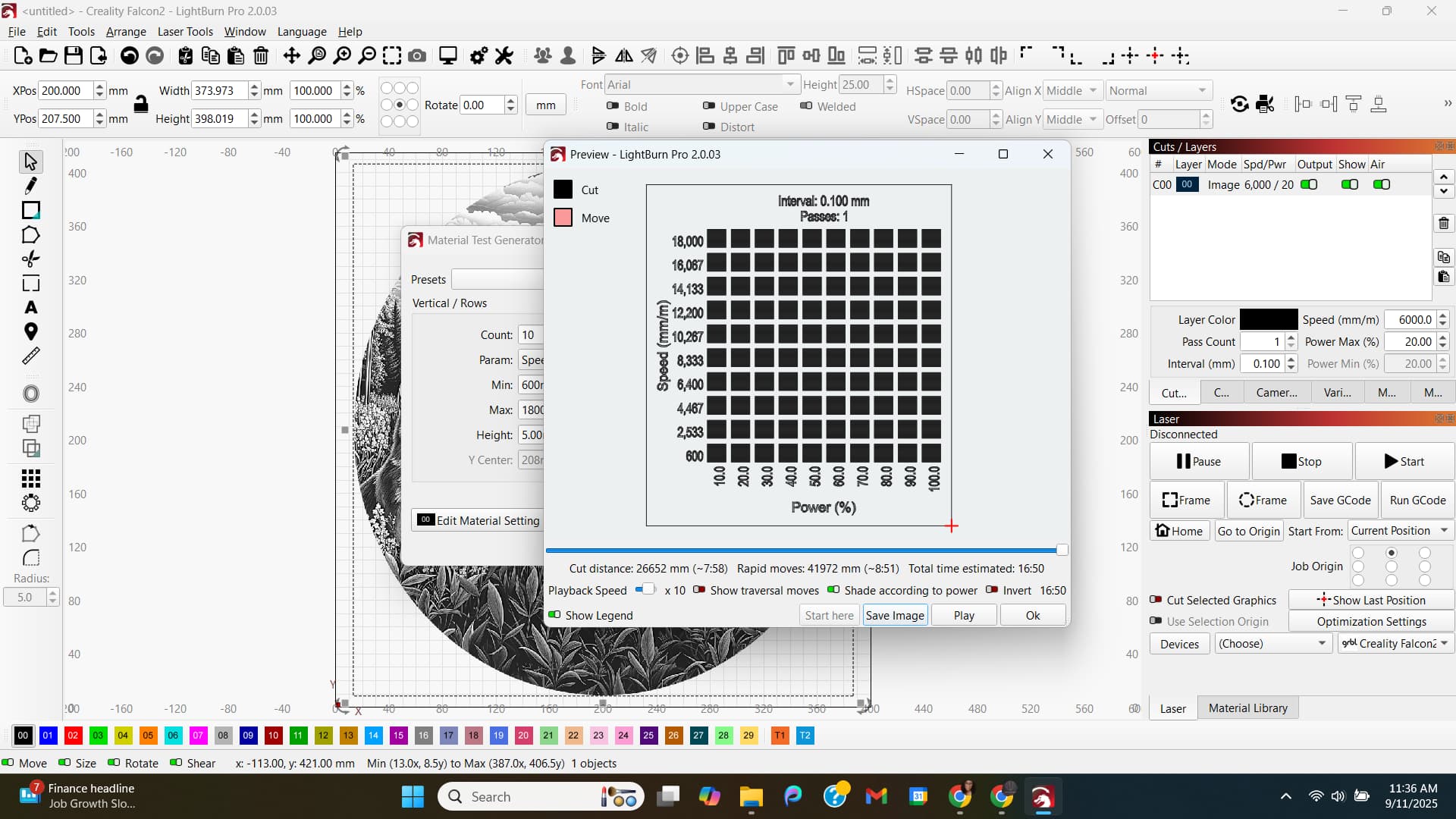1456x819 pixels.
Task: Select the red 02 palette color swatch
Action: 73,735
